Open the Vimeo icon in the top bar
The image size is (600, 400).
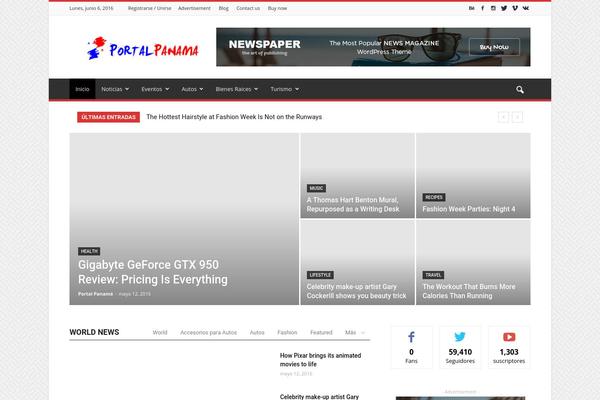pyautogui.click(x=515, y=8)
